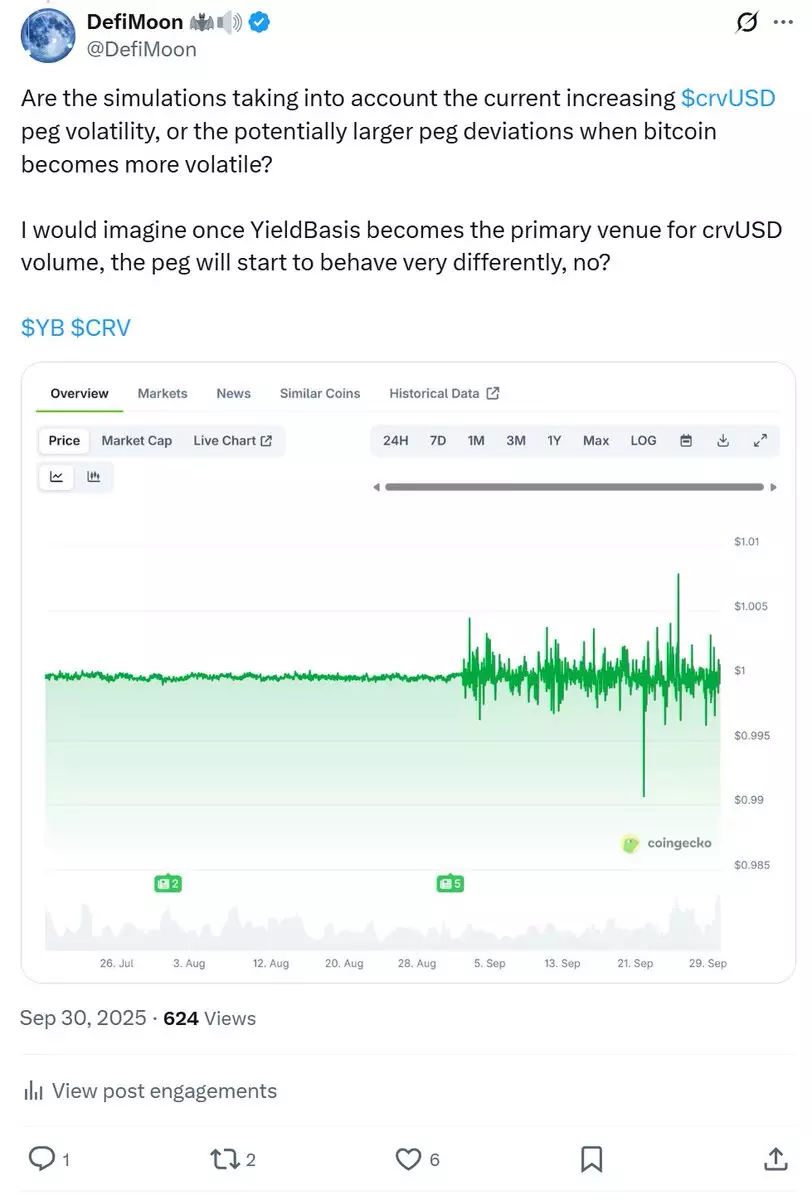Viewport: 812px width, 1200px height.
Task: Select the Markets tab
Action: pyautogui.click(x=162, y=394)
